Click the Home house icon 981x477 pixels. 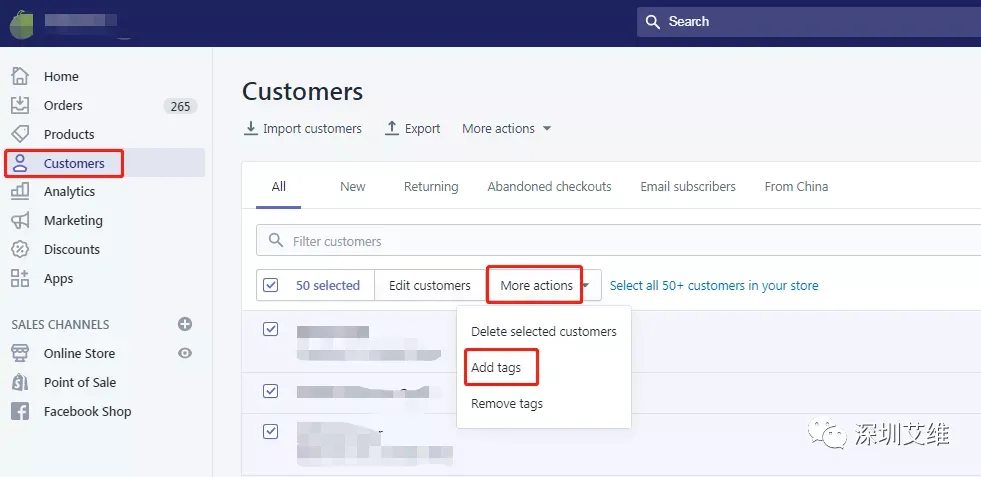coord(20,76)
